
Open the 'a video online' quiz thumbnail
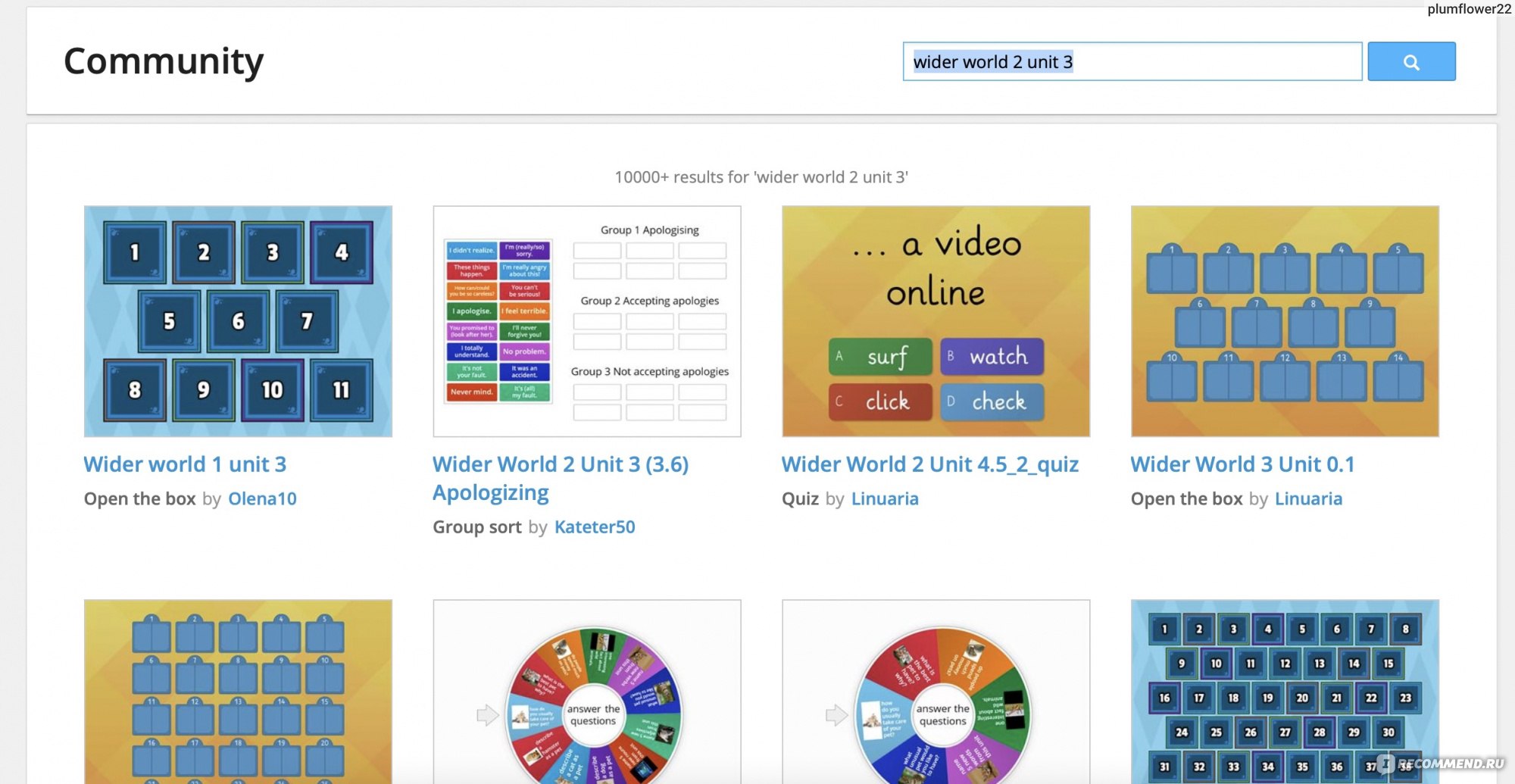click(936, 321)
